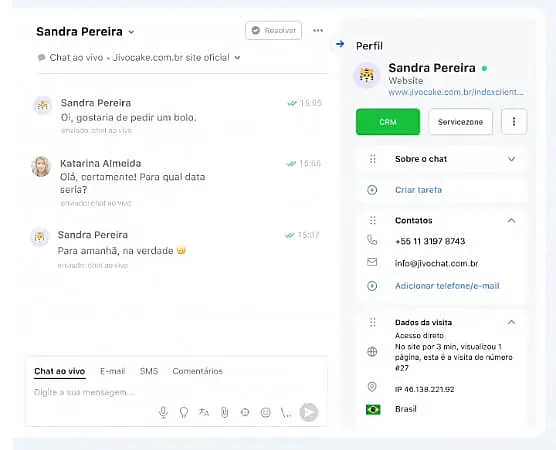The width and height of the screenshot is (556, 450).
Task: Expand the Sobre o chat section
Action: click(x=511, y=159)
